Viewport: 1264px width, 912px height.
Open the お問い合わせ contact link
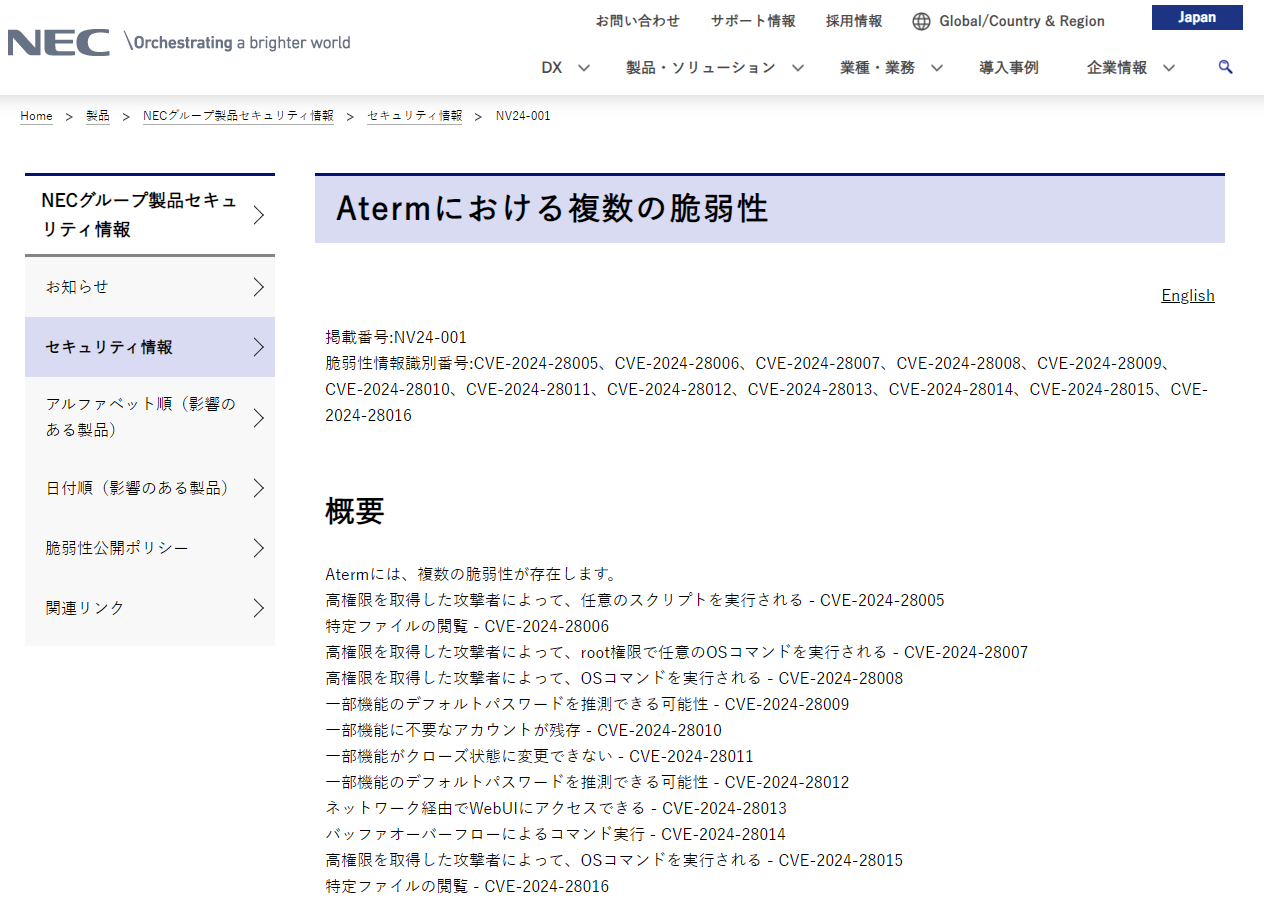pos(638,21)
